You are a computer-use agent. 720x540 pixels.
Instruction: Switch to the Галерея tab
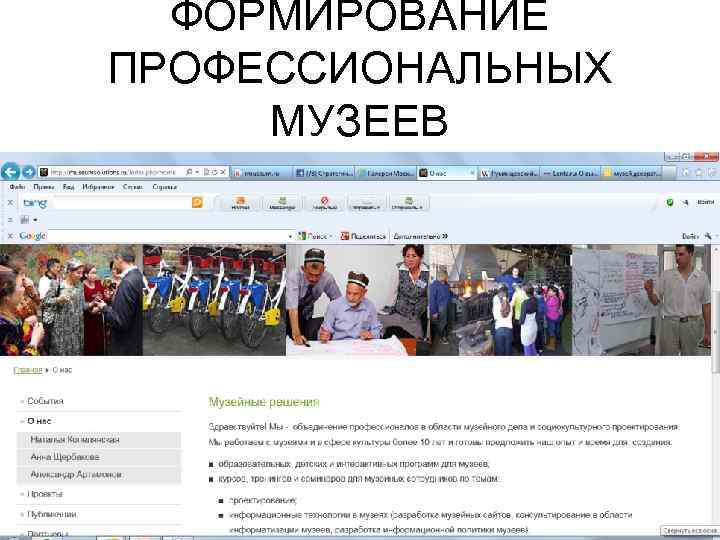(x=386, y=173)
